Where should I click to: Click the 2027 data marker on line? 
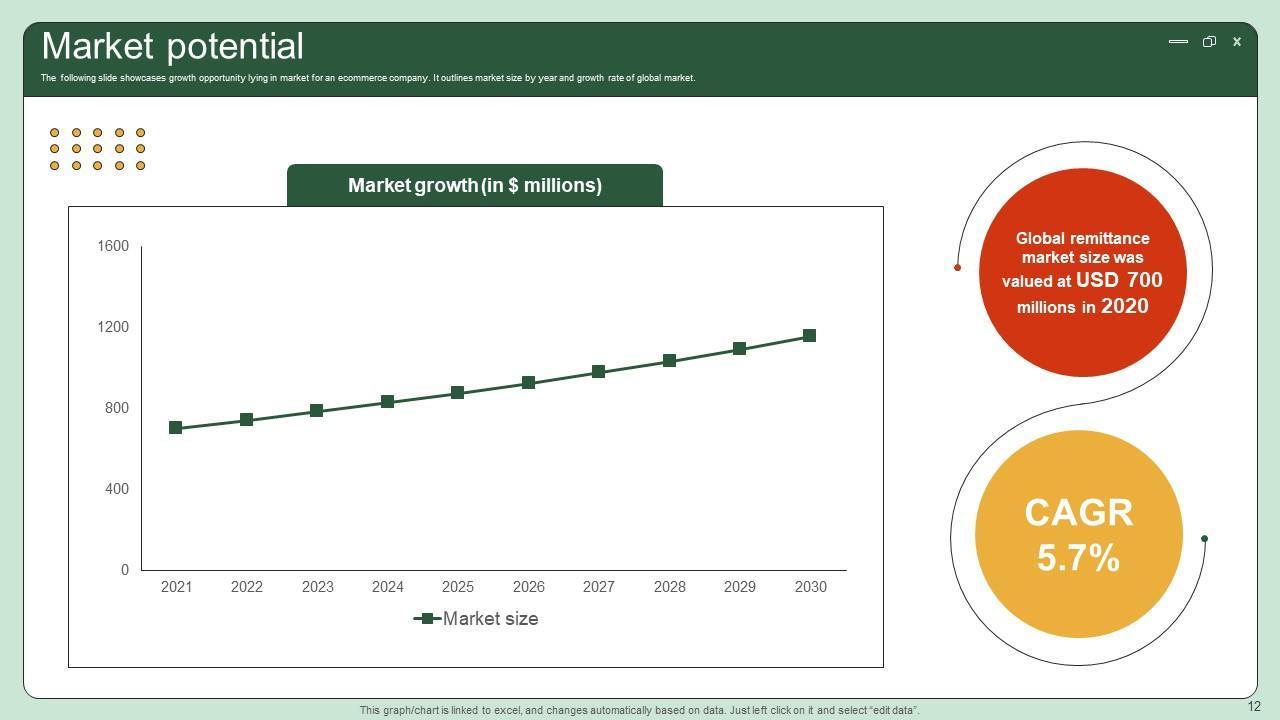(599, 372)
